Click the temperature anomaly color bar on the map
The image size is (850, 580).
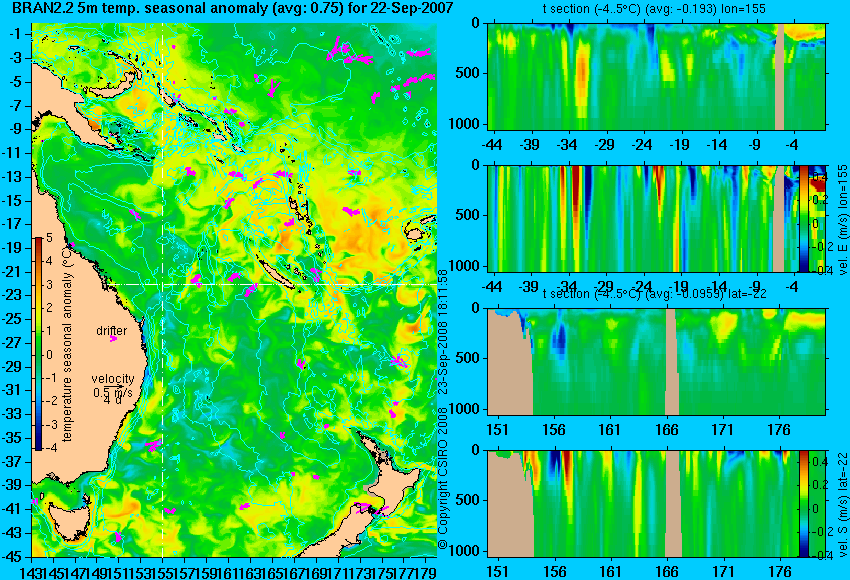coord(38,344)
